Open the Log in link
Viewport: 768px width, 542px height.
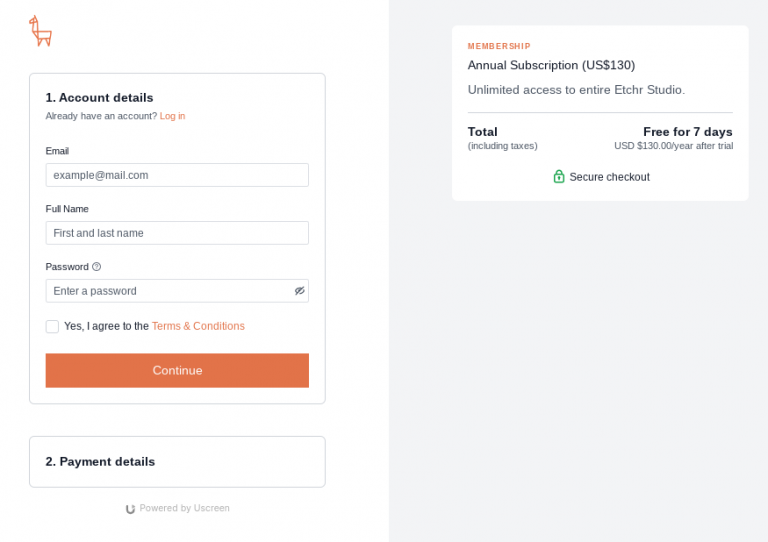click(x=172, y=116)
